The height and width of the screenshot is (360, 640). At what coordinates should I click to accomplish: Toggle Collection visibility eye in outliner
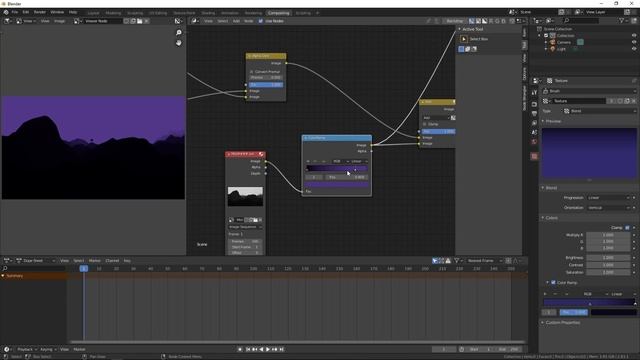[x=634, y=36]
